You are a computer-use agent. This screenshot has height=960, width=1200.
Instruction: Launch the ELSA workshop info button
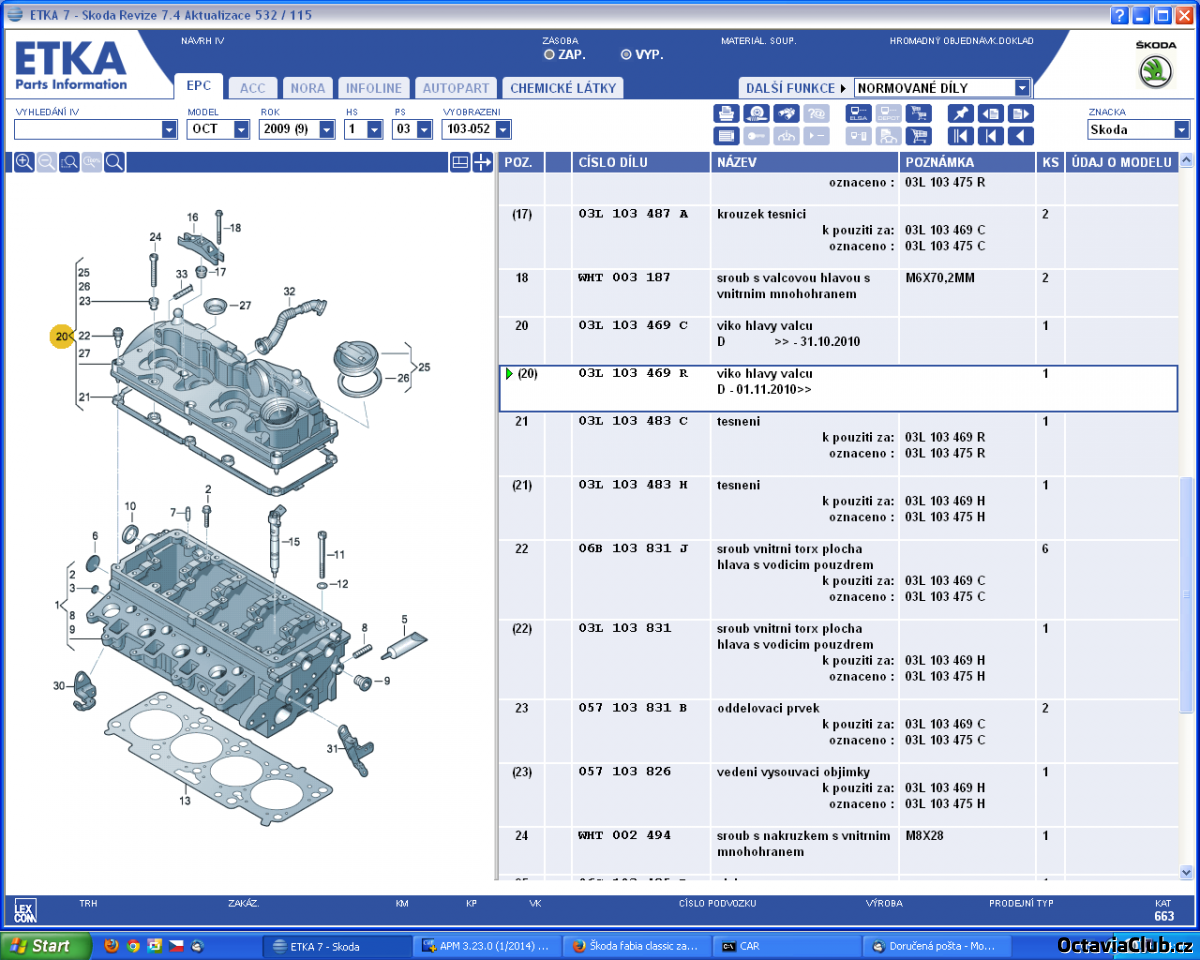coord(858,113)
